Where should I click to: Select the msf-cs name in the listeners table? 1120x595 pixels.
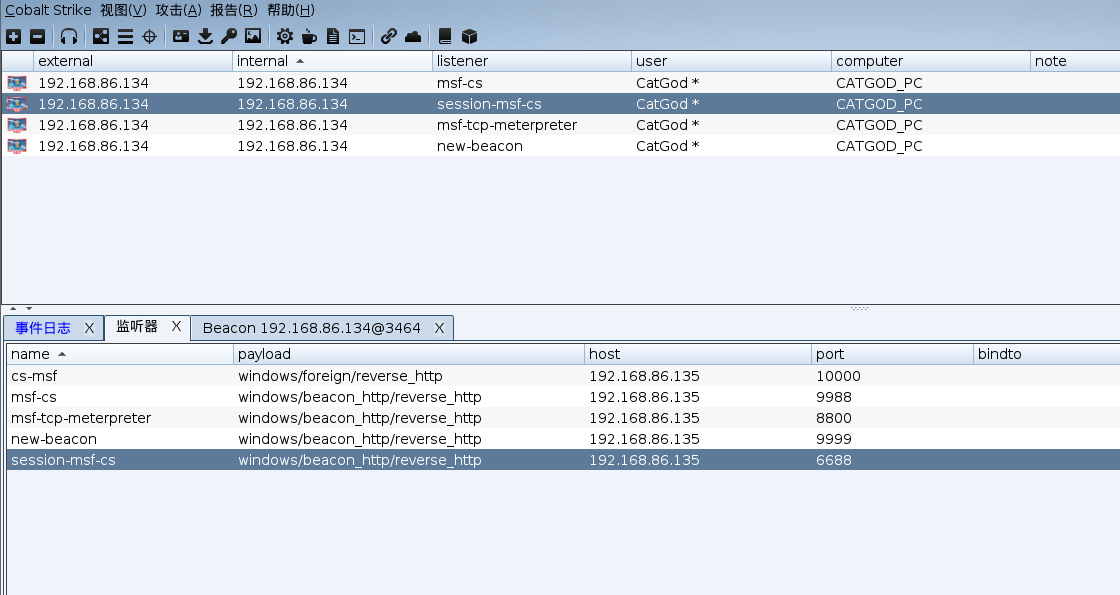(34, 397)
